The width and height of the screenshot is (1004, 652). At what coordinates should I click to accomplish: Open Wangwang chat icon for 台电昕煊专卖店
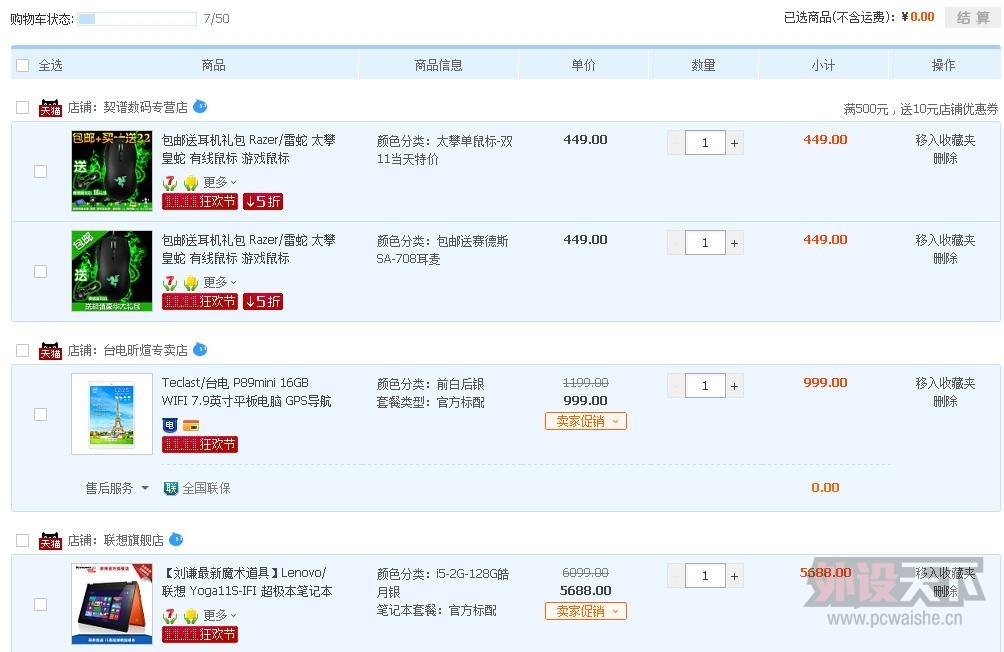coord(200,349)
